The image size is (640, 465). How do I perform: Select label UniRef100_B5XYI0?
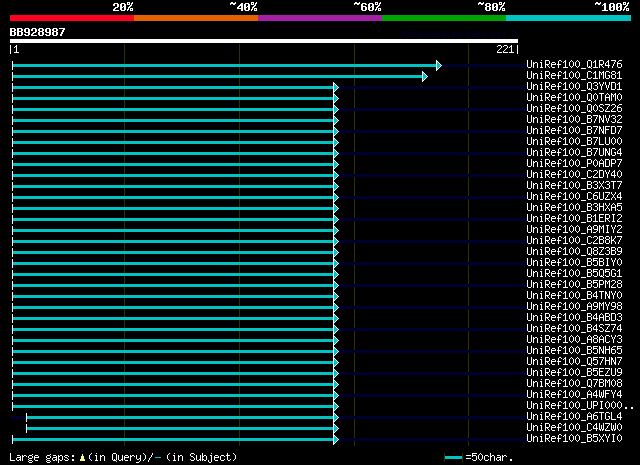[x=574, y=439]
